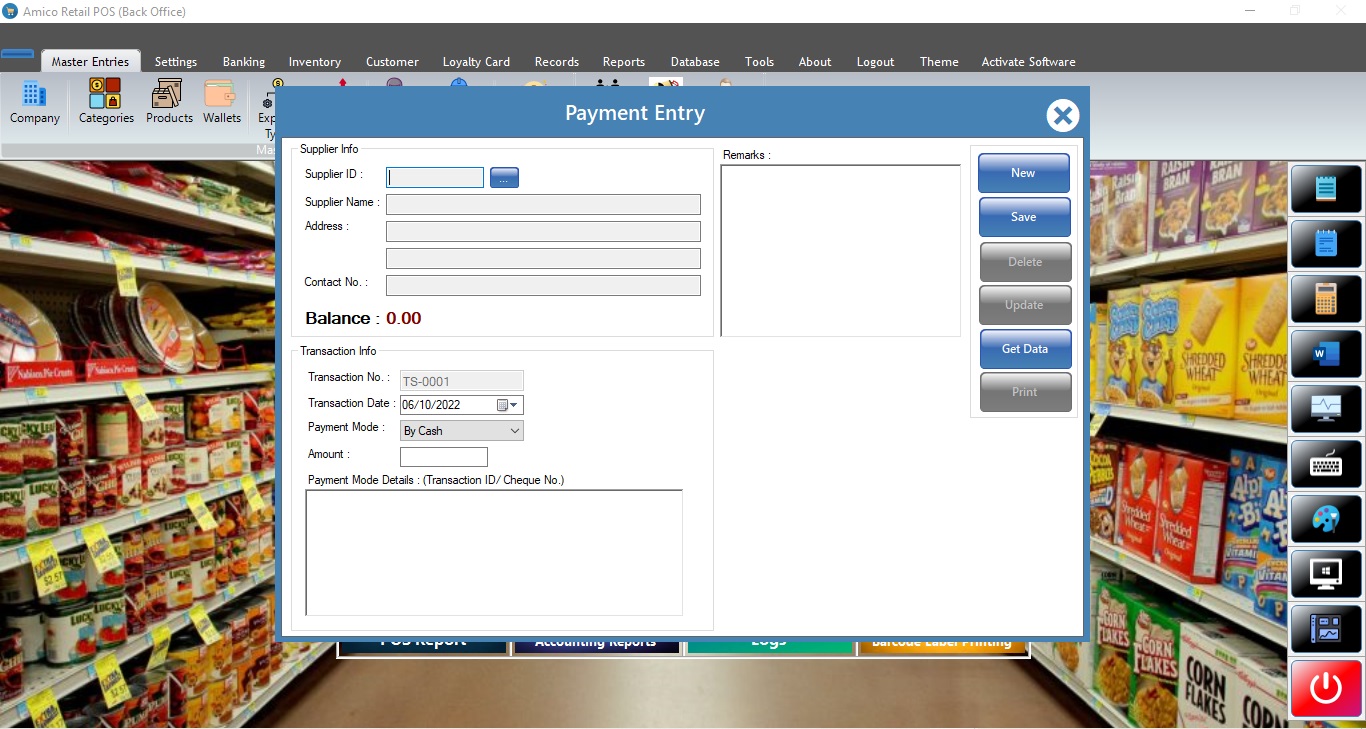1366x729 pixels.
Task: Open the on-screen keyboard icon
Action: pyautogui.click(x=1326, y=464)
